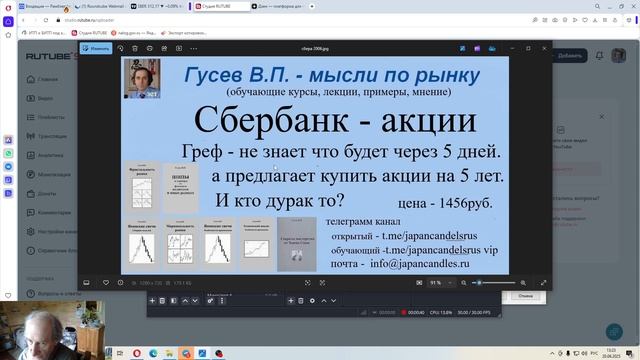Open Microsoft Edge from taskbar
The height and width of the screenshot is (360, 640).
click(153, 353)
